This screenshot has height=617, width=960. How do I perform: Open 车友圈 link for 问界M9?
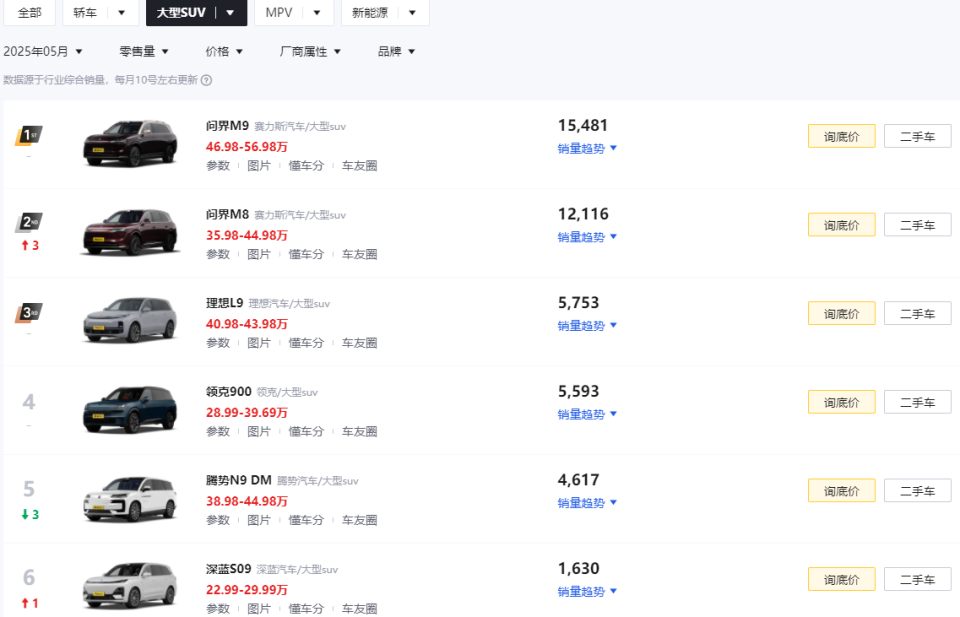[x=359, y=166]
